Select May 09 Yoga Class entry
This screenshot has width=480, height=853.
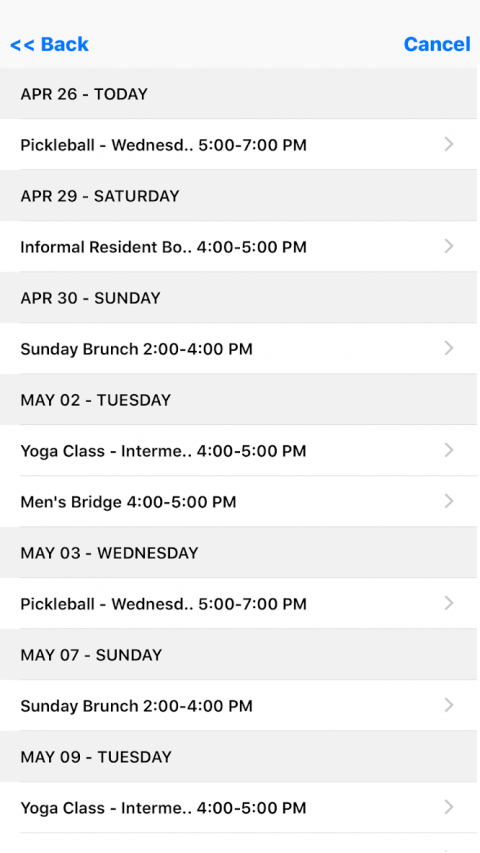[x=238, y=807]
